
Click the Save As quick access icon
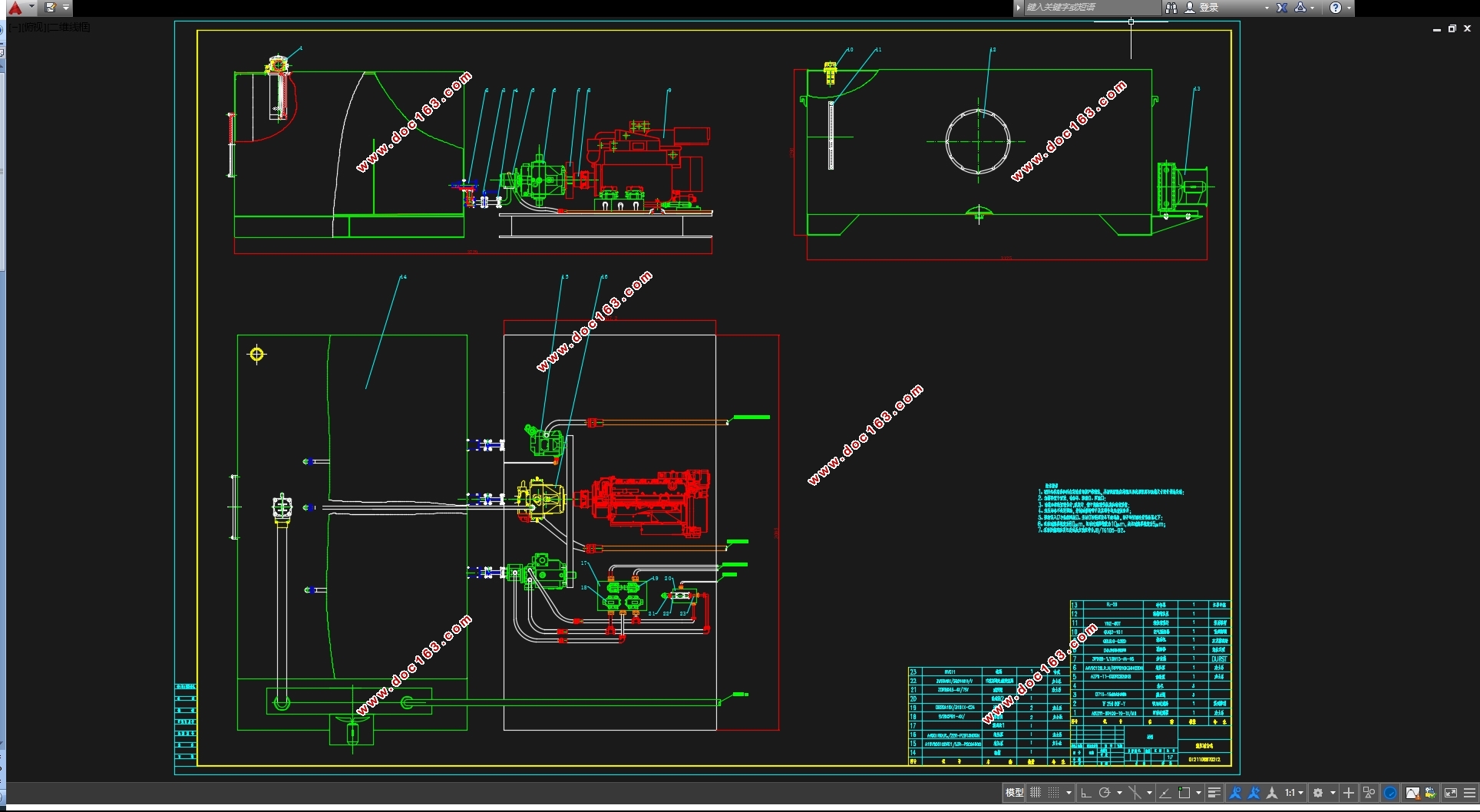pos(51,8)
